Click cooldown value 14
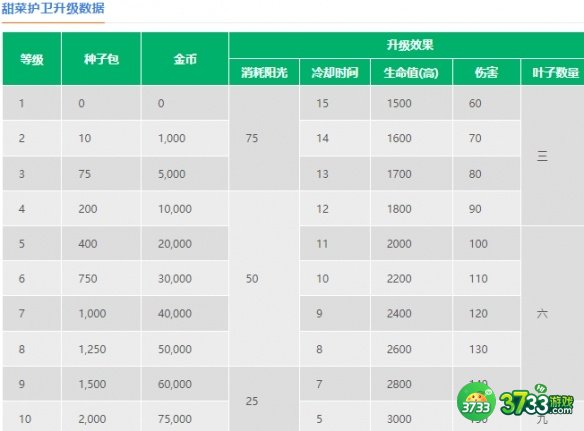The image size is (584, 431). pyautogui.click(x=335, y=138)
